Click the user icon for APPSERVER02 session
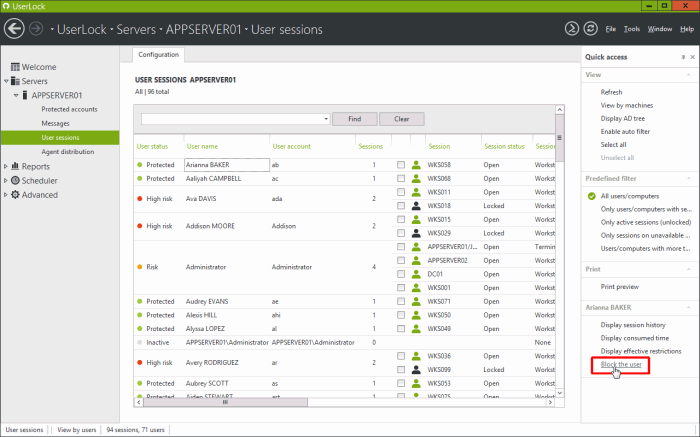This screenshot has width=700, height=437. (416, 260)
